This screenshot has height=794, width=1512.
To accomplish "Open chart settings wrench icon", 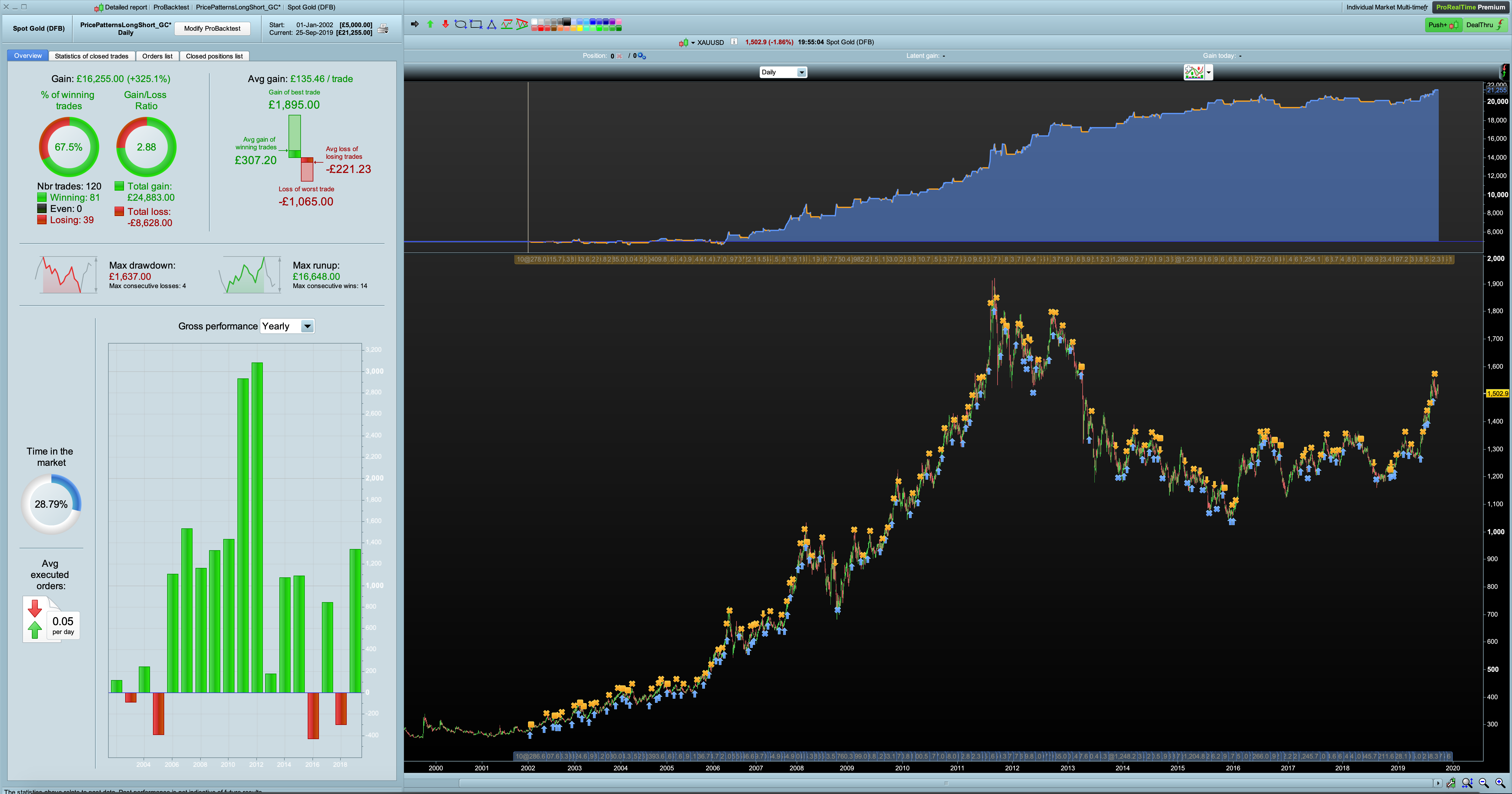I will 1451,783.
